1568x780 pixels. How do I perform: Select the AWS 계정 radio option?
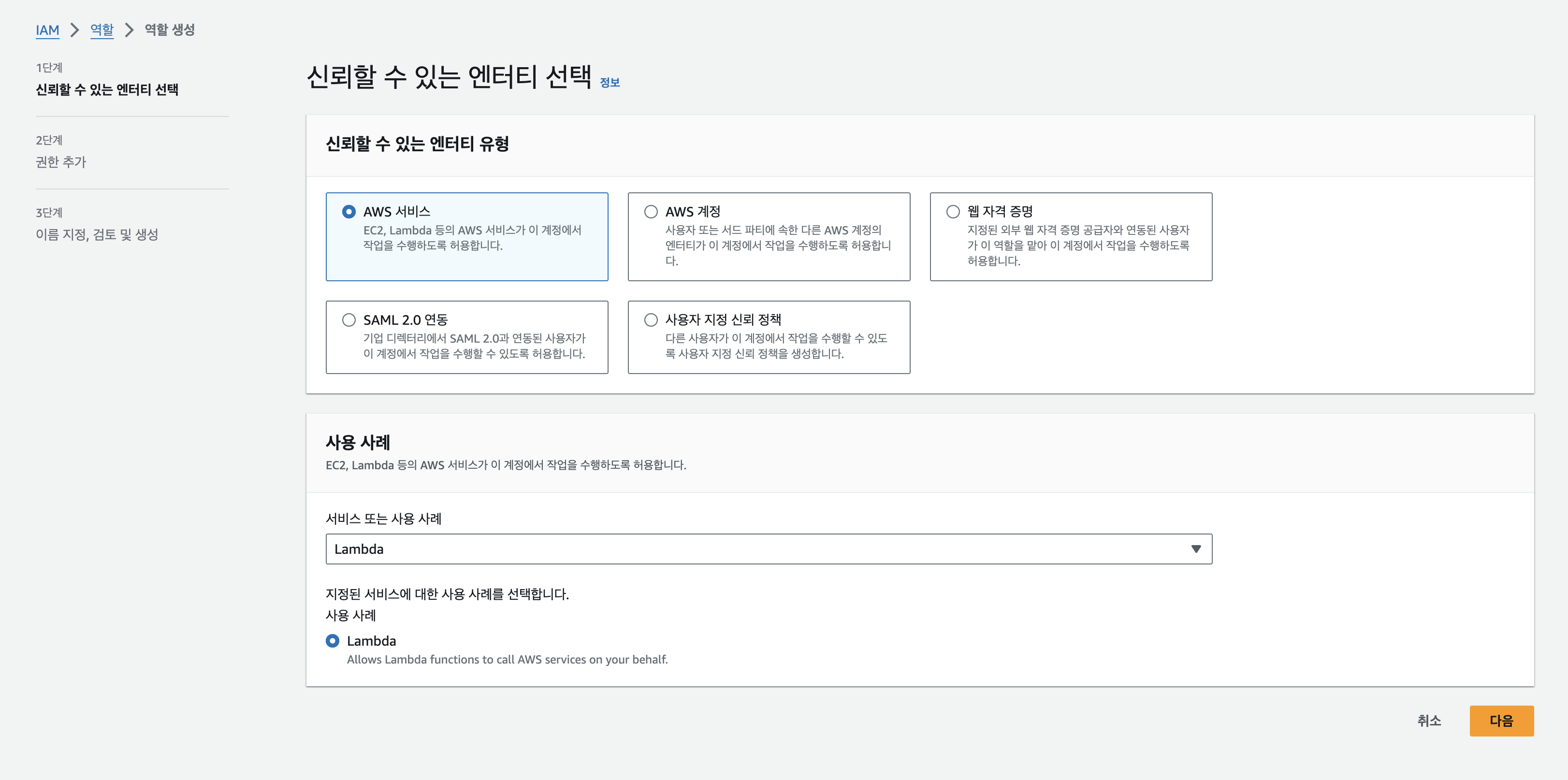(x=651, y=212)
